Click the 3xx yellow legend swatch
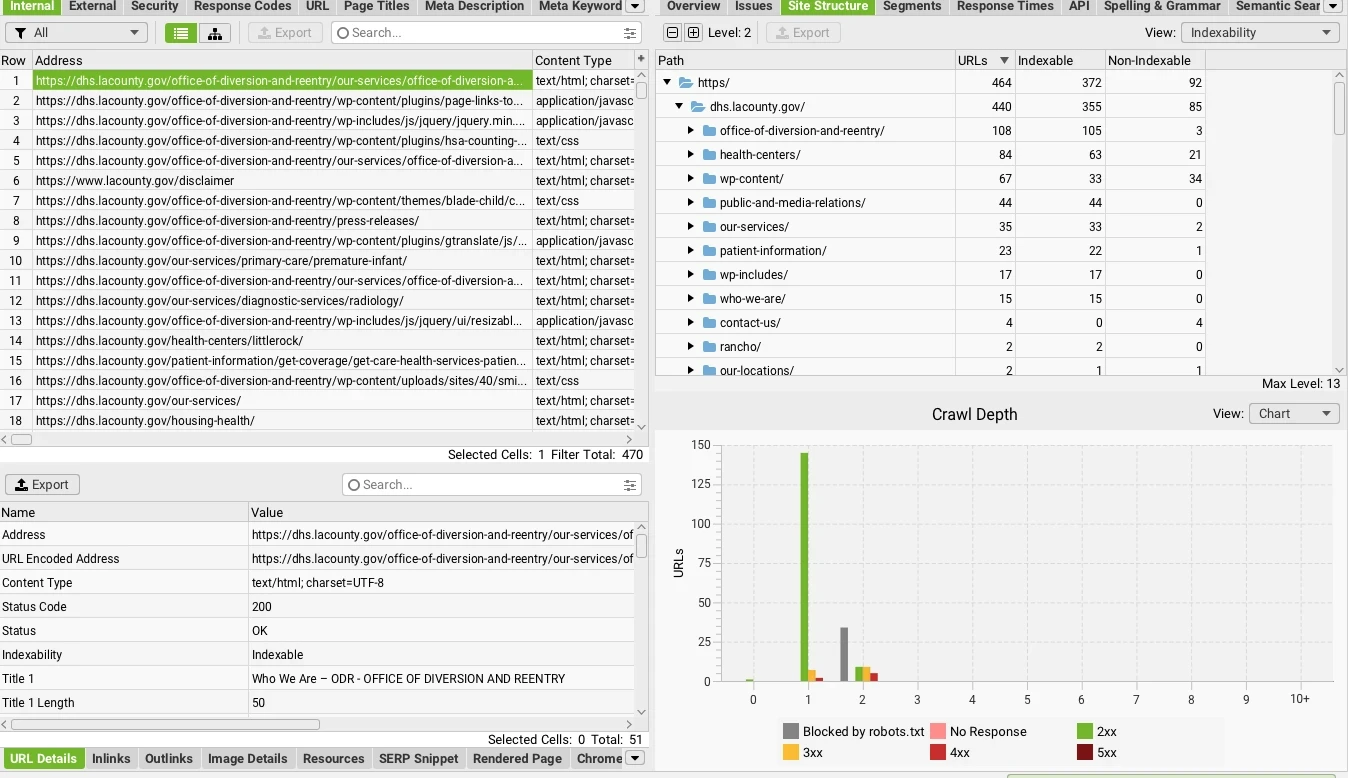 coord(791,753)
